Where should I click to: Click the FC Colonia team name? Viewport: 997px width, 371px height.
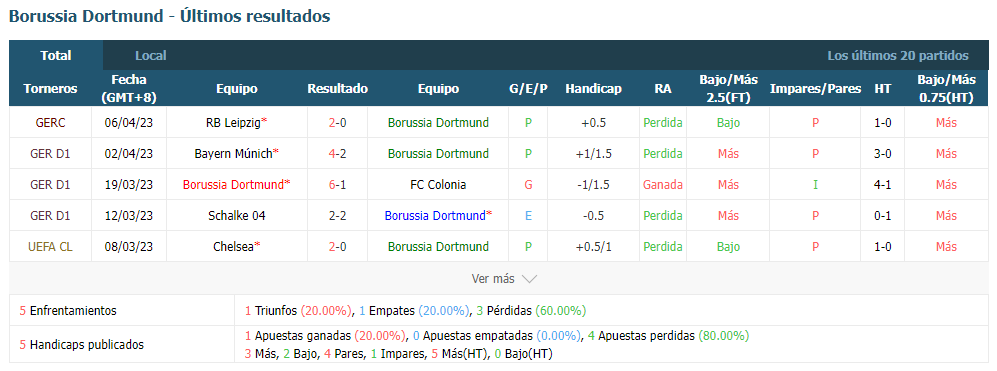pyautogui.click(x=438, y=185)
